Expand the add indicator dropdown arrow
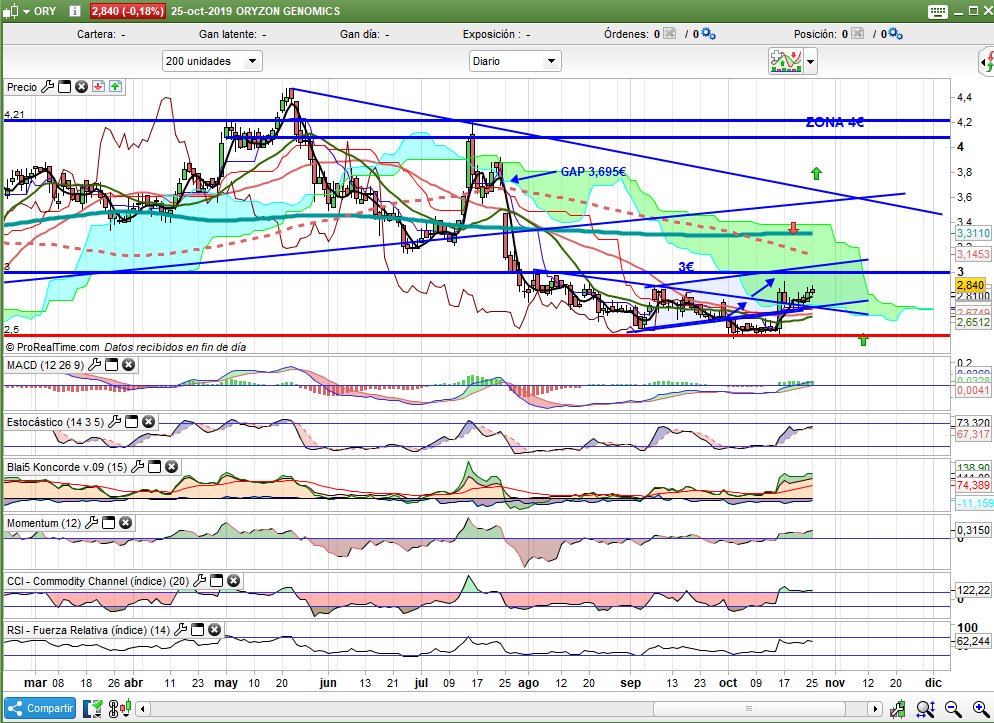This screenshot has width=994, height=723. 810,62
